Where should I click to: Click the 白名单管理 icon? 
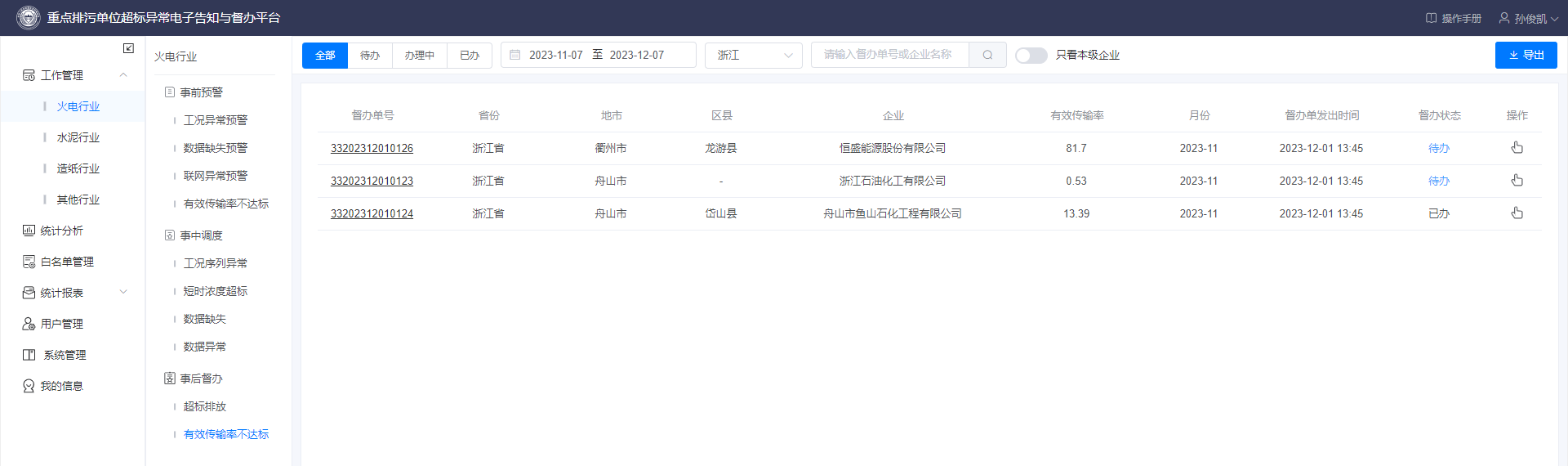coord(29,262)
